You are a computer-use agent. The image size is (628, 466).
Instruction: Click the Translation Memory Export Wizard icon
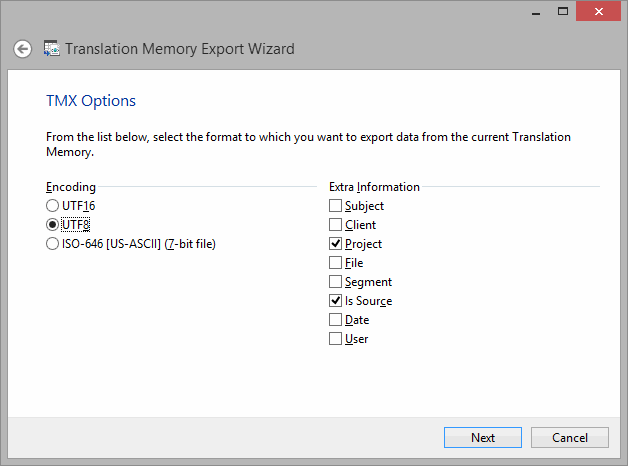pyautogui.click(x=52, y=48)
